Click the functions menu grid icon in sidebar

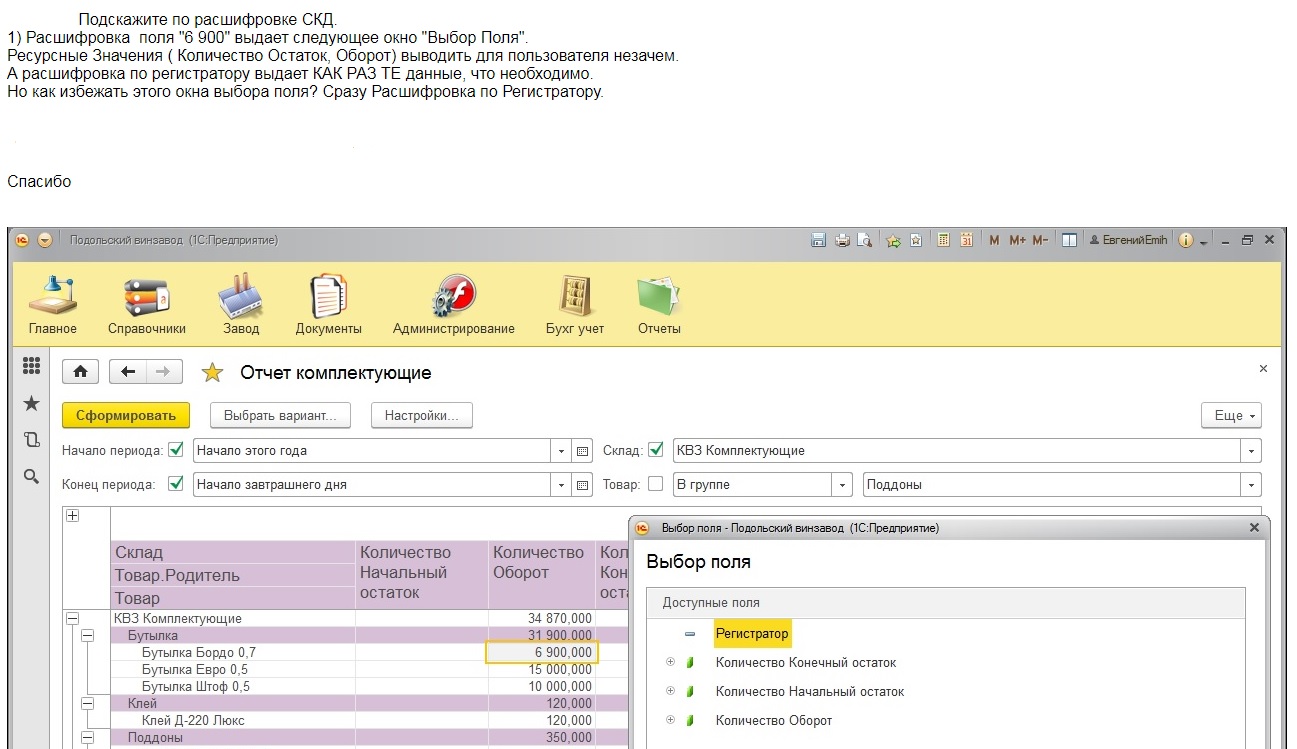[x=31, y=366]
